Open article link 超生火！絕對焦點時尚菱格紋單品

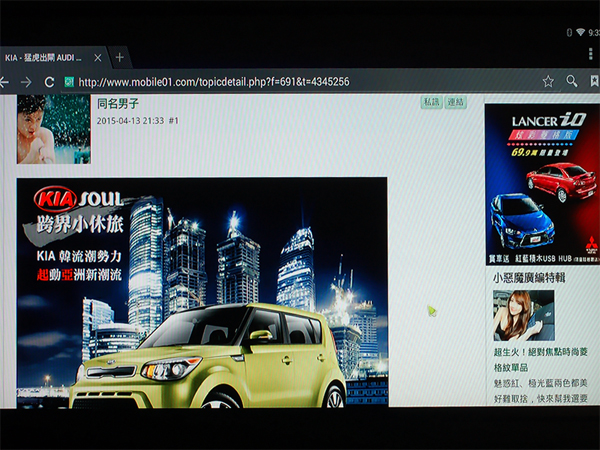click(540, 360)
